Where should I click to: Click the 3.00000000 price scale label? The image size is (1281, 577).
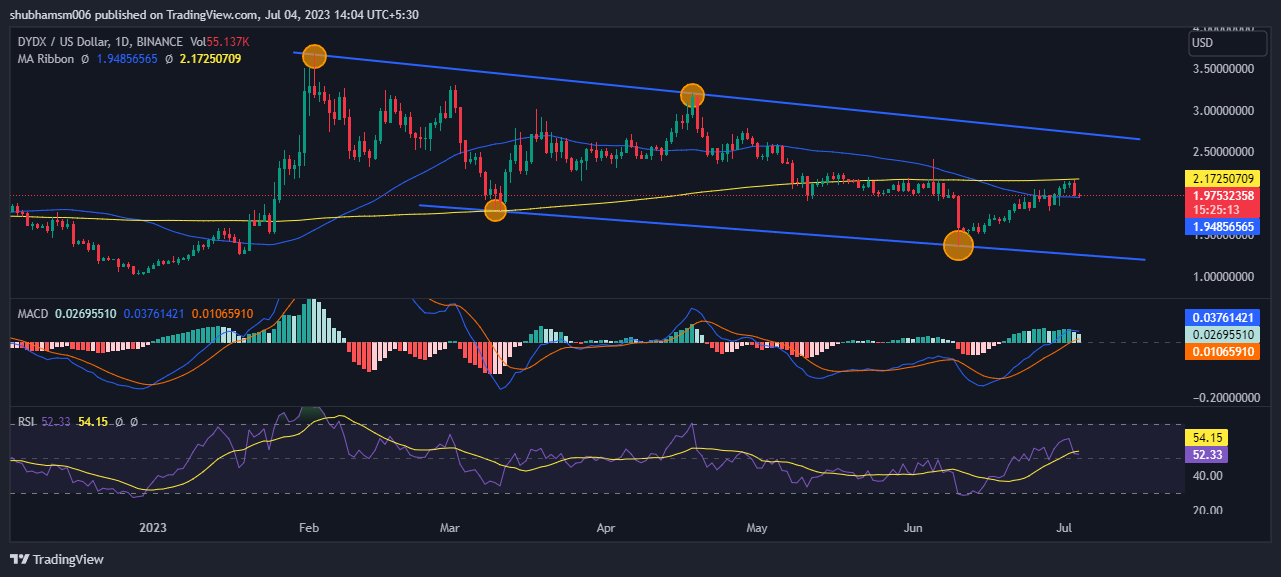[1224, 111]
